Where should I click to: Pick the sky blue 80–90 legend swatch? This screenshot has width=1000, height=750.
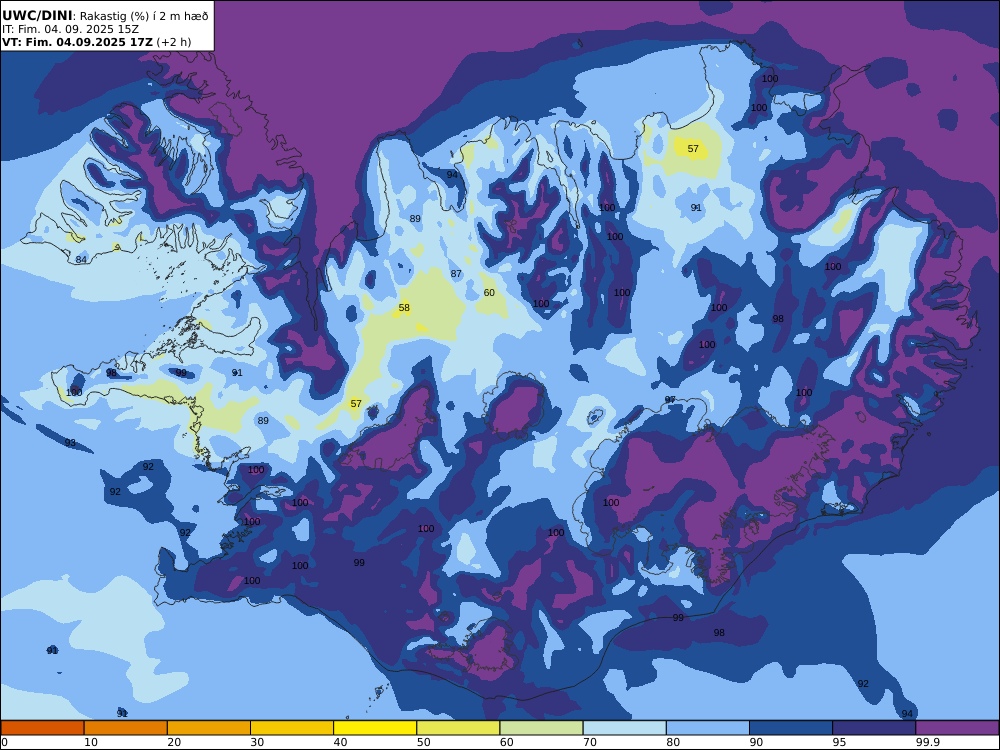point(708,728)
